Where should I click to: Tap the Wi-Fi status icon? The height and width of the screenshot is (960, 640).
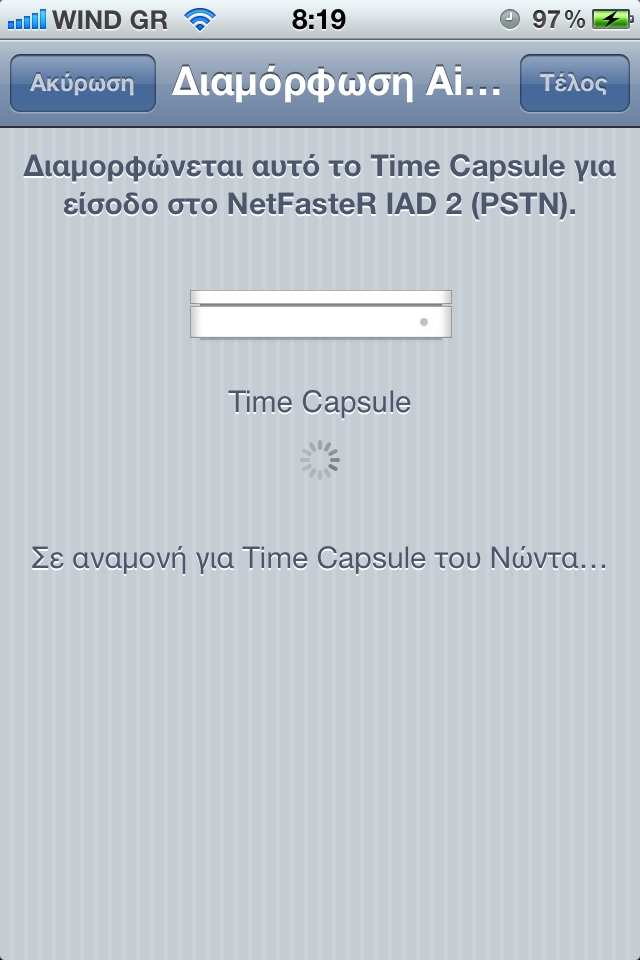[200, 20]
